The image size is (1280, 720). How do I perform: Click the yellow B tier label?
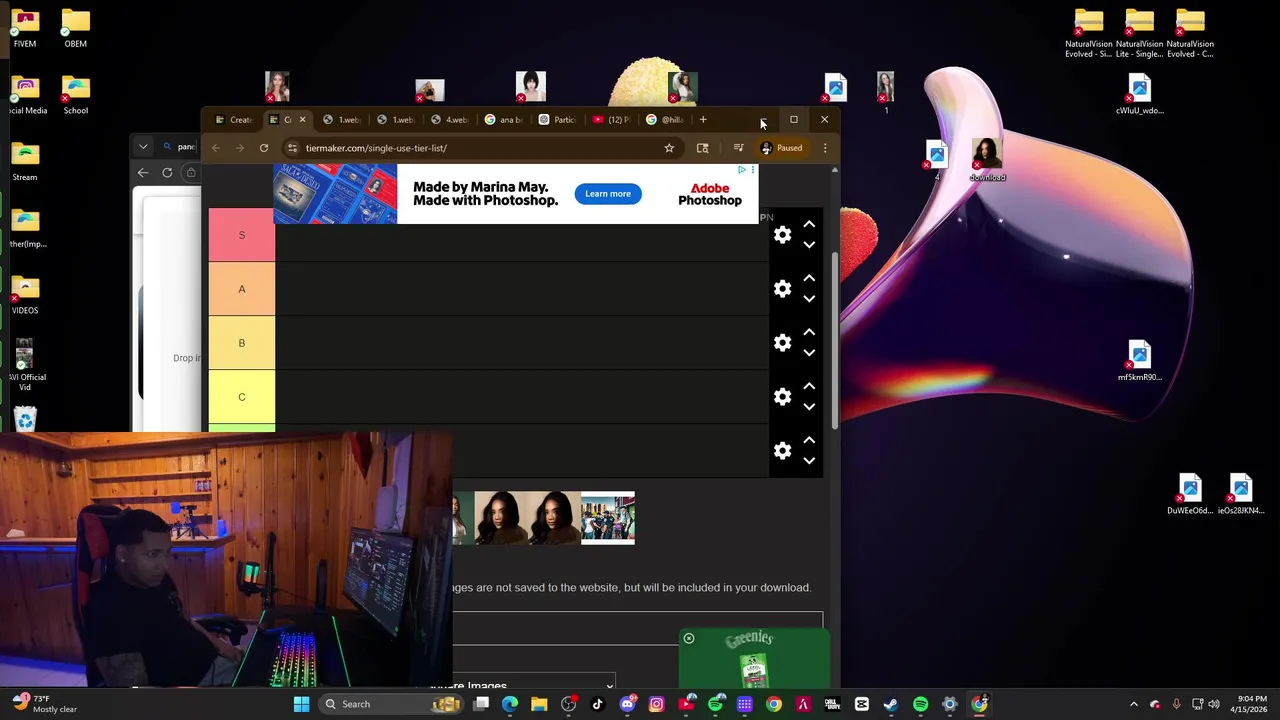click(241, 343)
